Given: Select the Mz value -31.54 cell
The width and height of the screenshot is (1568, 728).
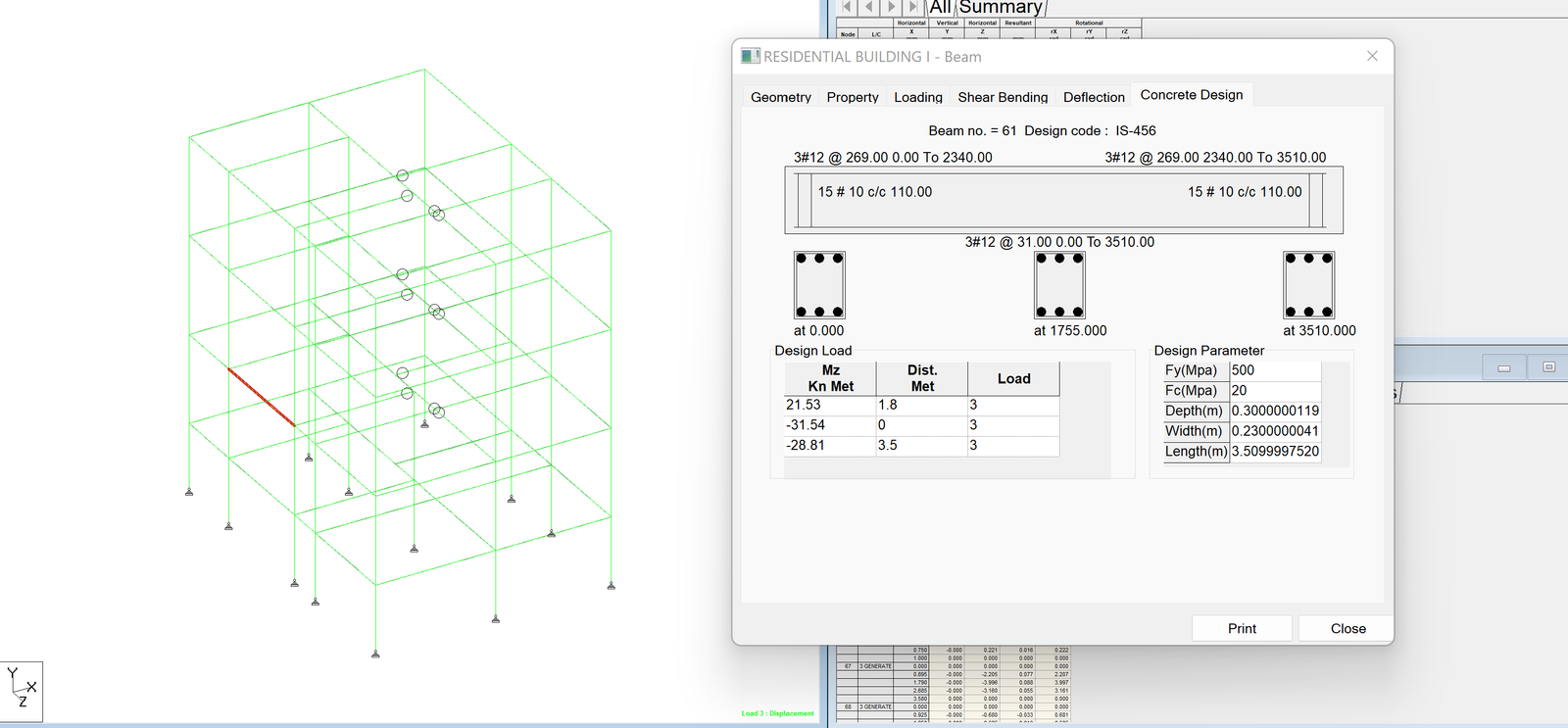Looking at the screenshot, I should 830,425.
